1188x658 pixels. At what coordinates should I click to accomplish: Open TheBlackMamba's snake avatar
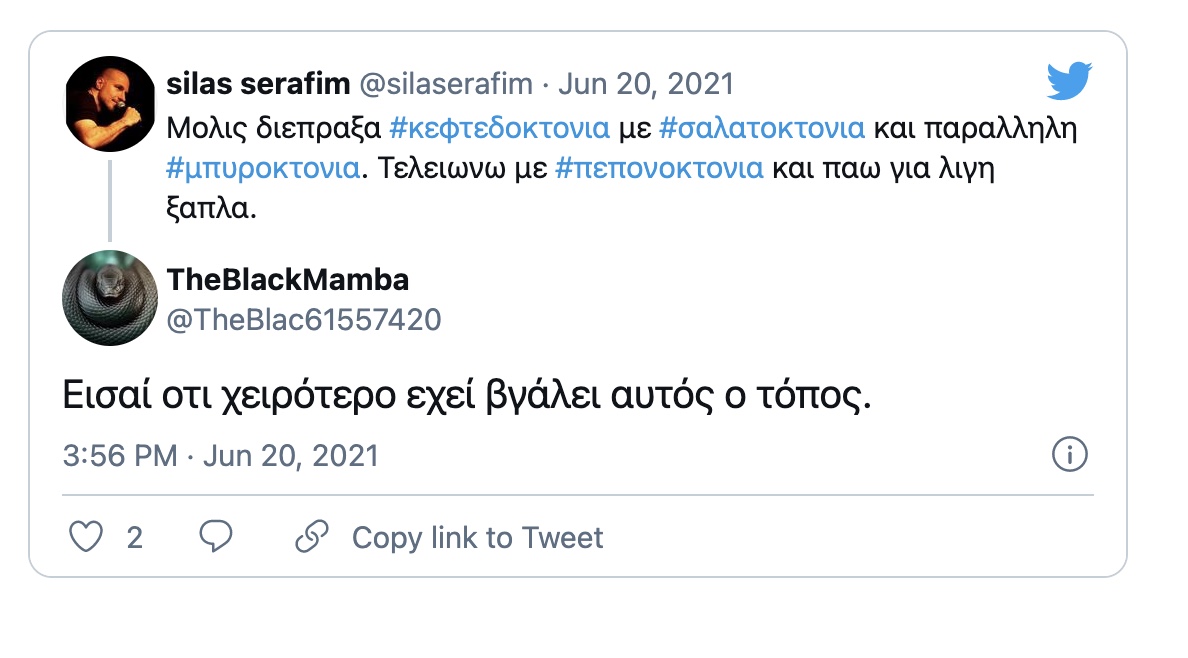110,297
